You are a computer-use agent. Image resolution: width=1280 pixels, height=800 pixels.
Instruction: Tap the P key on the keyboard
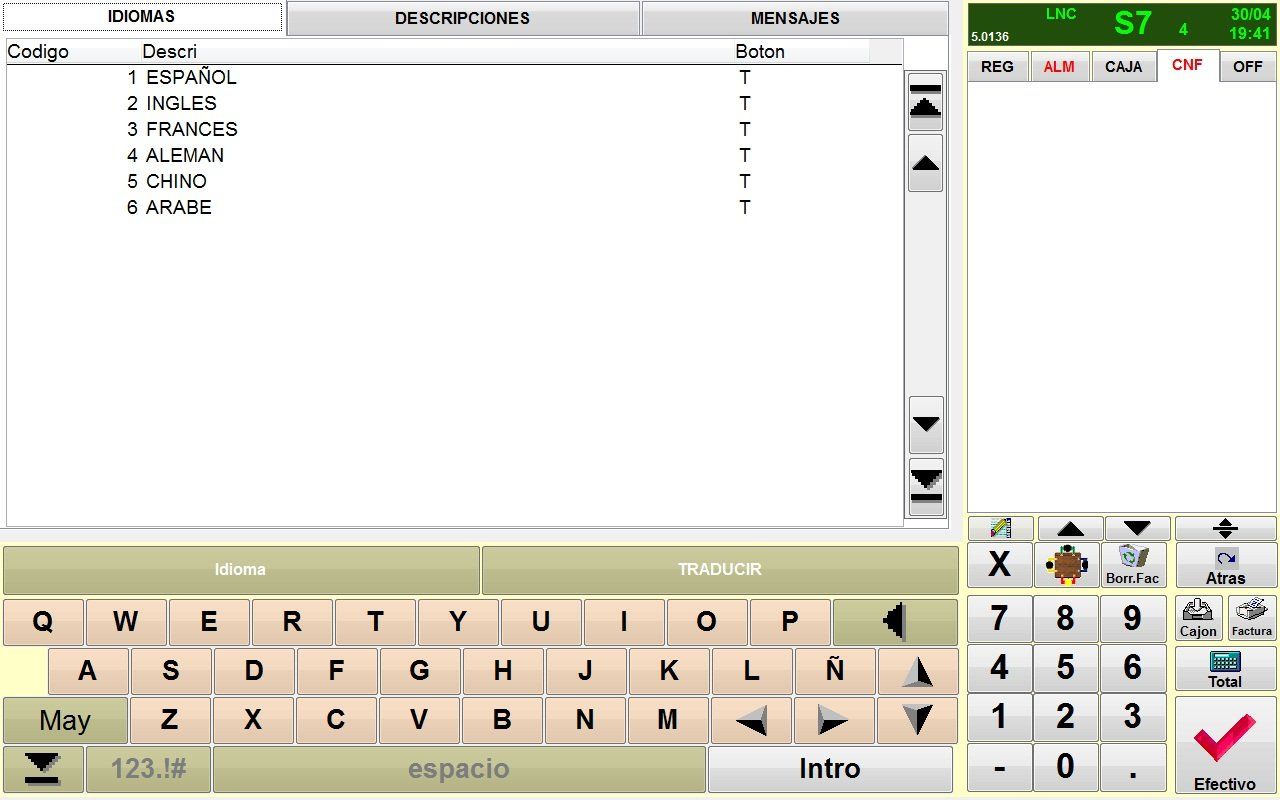[790, 622]
